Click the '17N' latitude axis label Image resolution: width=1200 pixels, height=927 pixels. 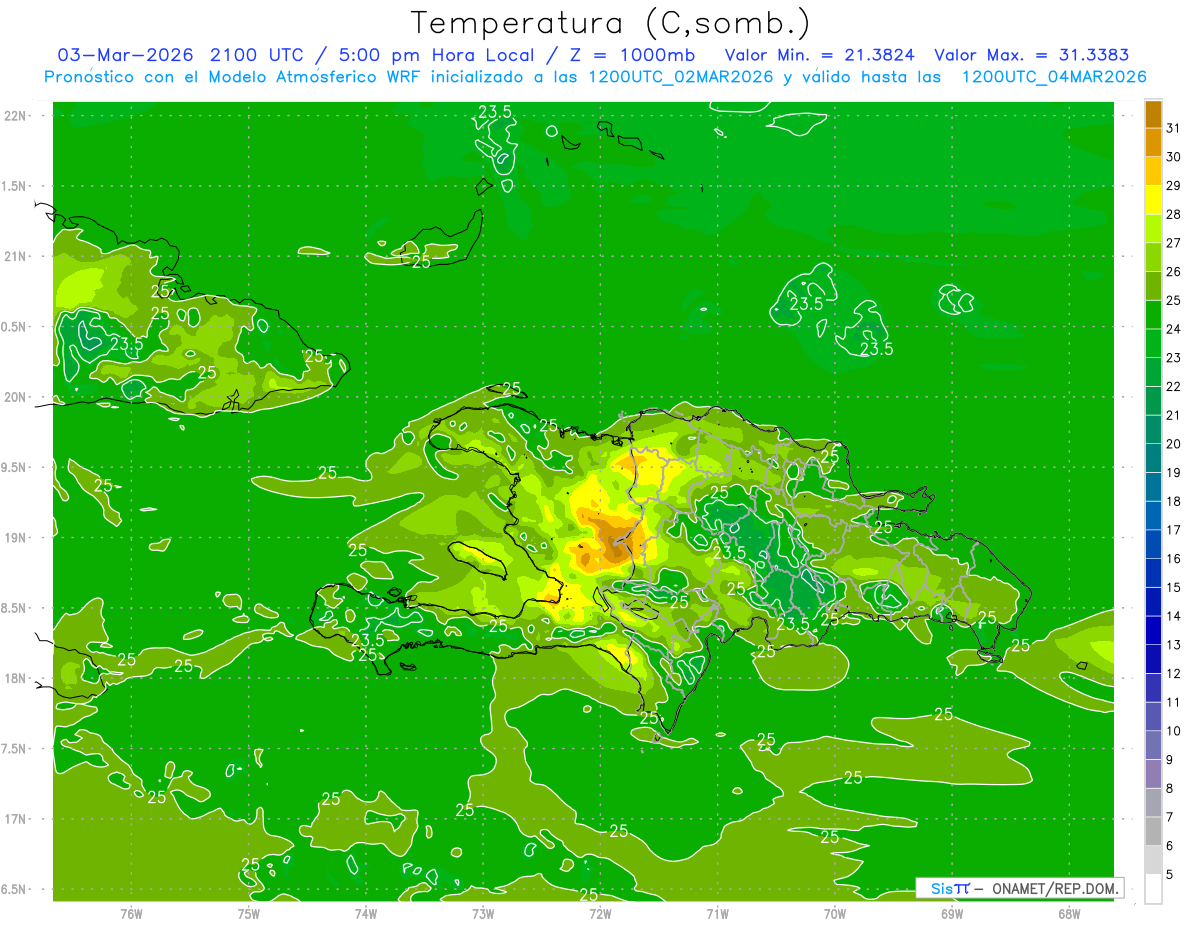coord(16,819)
